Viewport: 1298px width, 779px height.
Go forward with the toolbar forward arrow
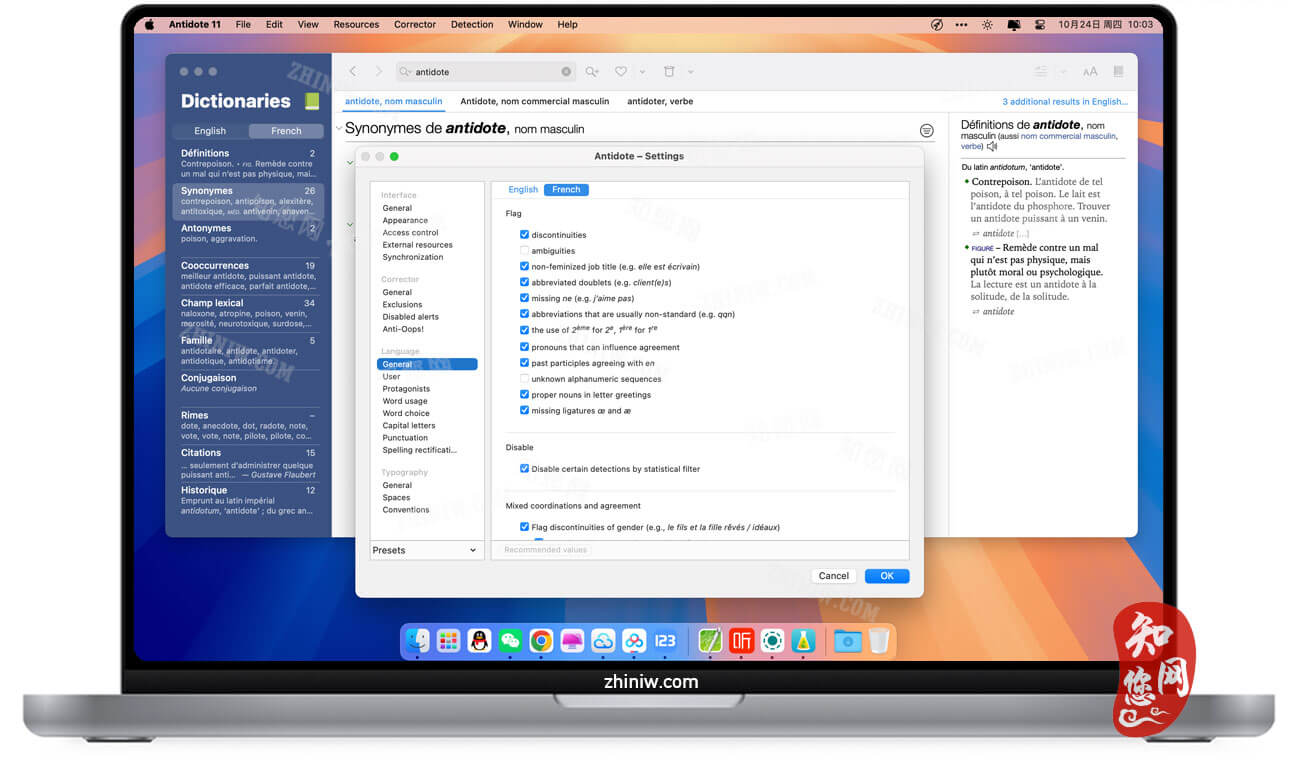pos(378,71)
